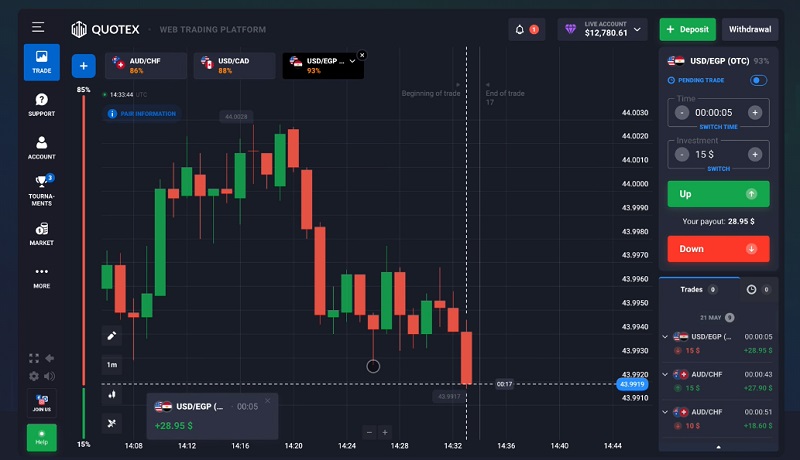Click the left arrow collapse icon
Screen dimensions: 800x460
coord(49,358)
